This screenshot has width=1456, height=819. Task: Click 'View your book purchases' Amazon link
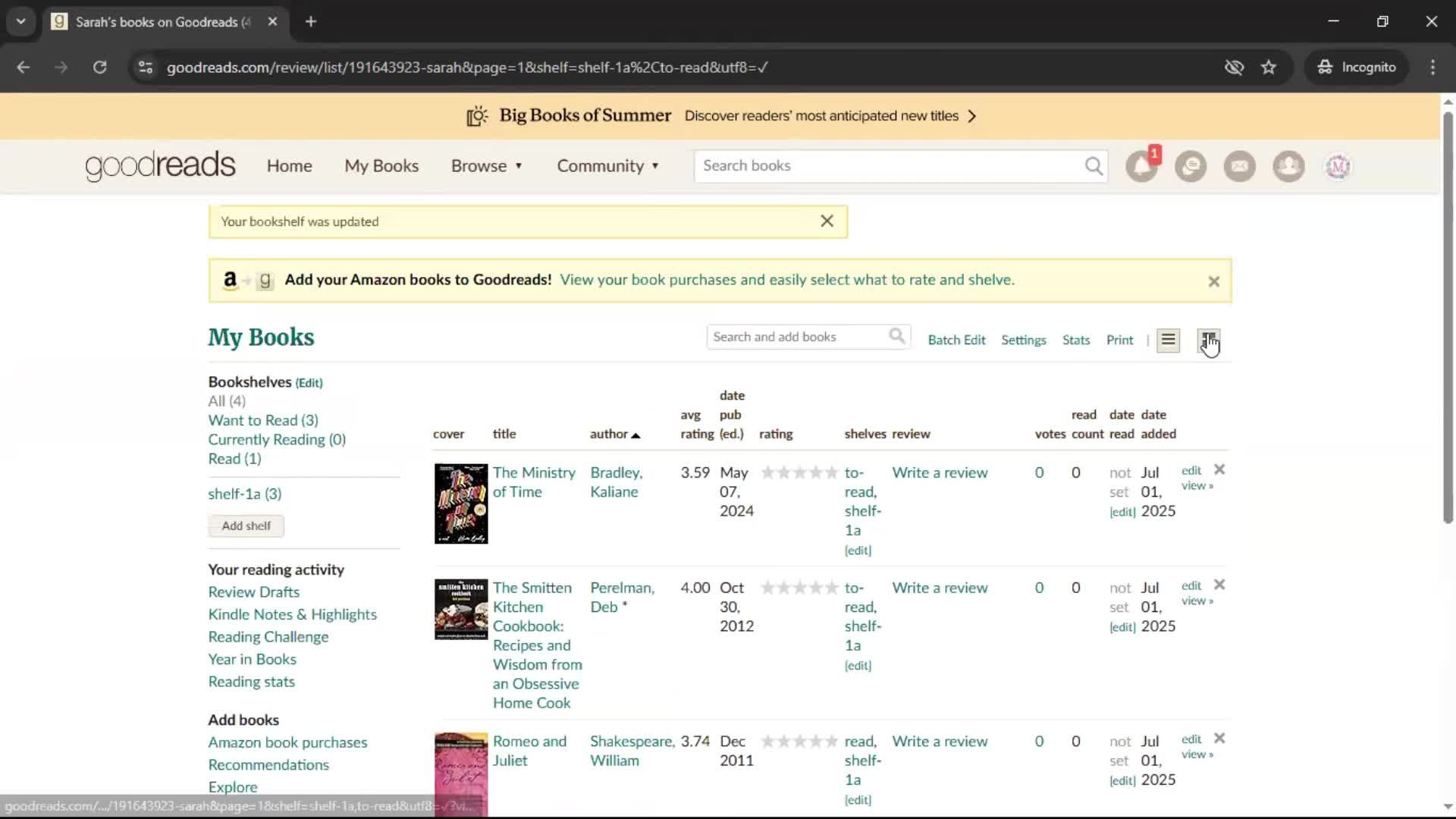pyautogui.click(x=787, y=280)
